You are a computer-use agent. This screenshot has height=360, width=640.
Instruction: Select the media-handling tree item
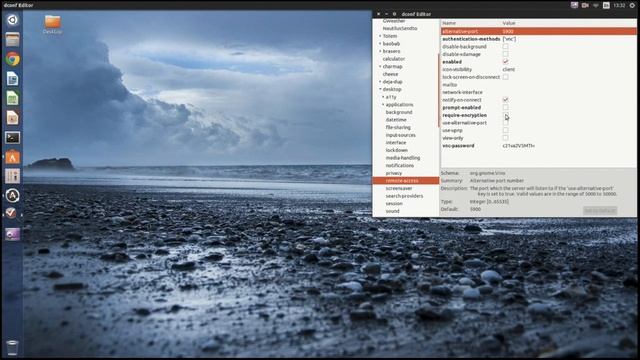403,158
